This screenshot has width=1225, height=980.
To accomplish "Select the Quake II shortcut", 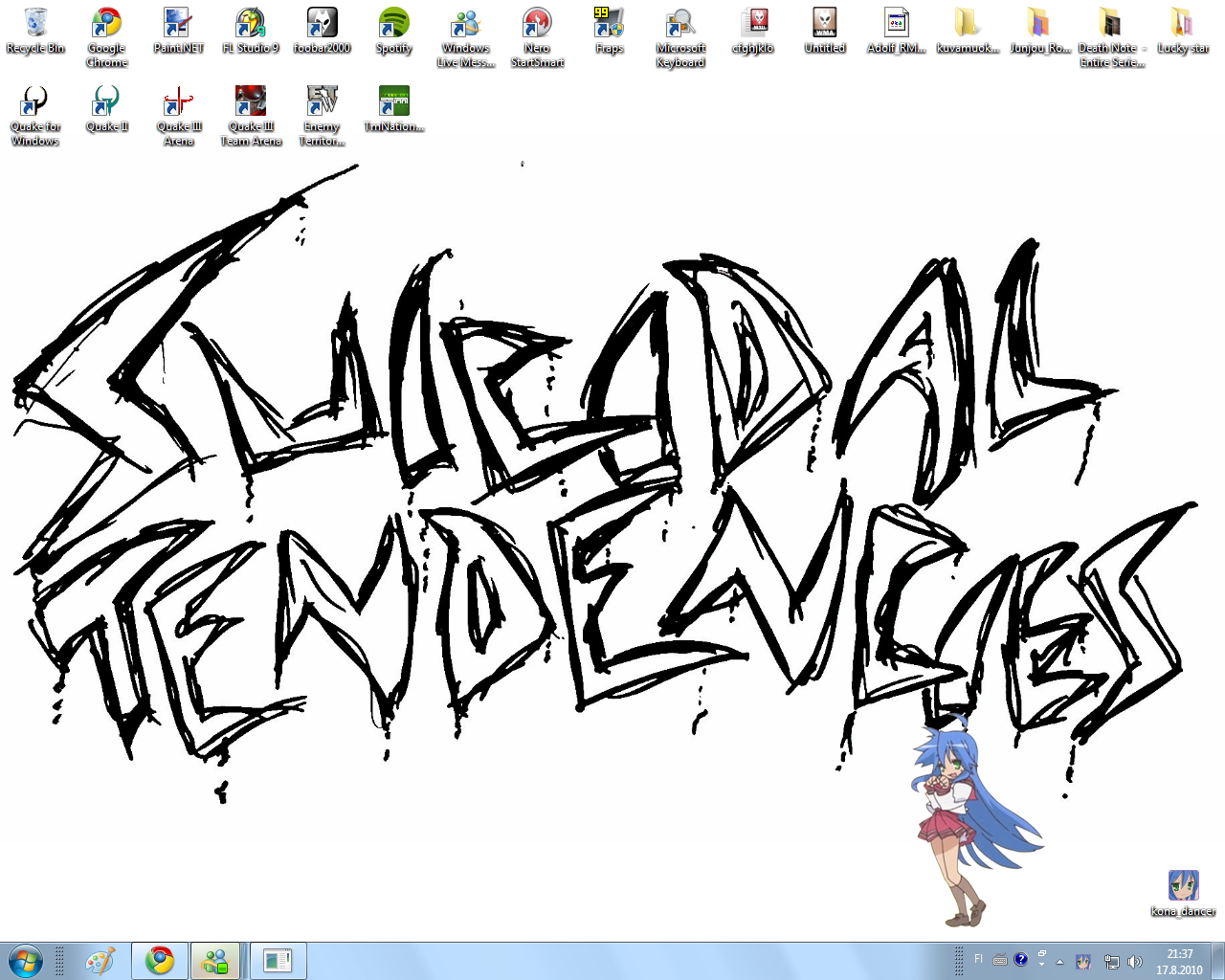I will 106,109.
